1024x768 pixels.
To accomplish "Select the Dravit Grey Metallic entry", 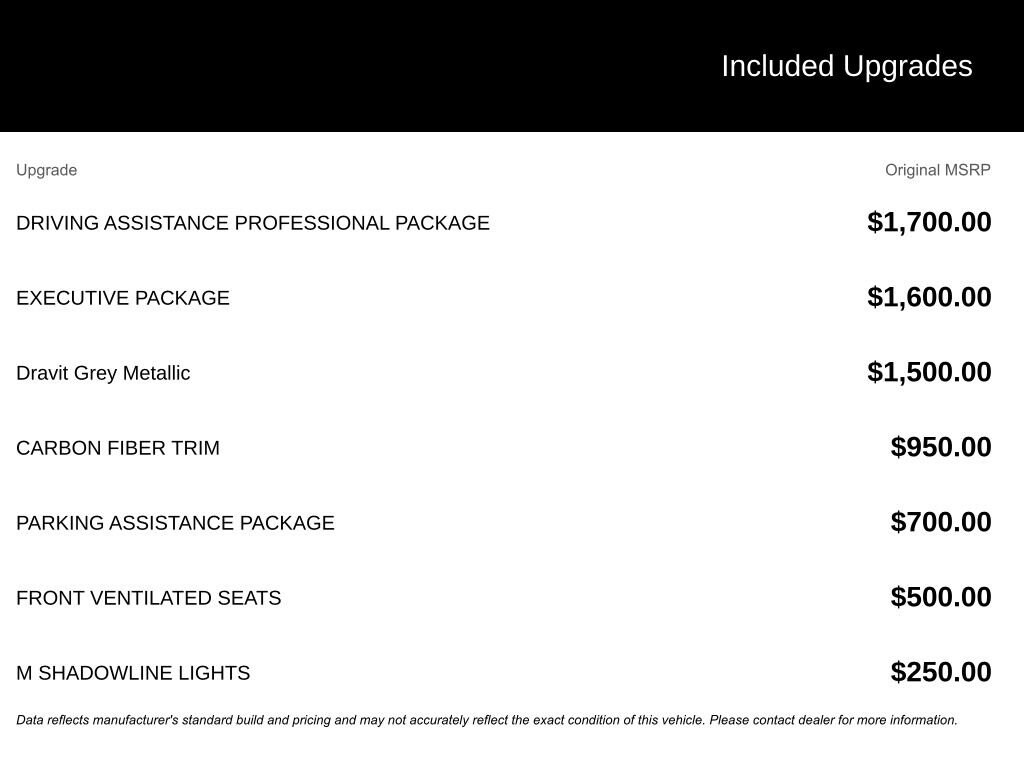I will (x=103, y=373).
